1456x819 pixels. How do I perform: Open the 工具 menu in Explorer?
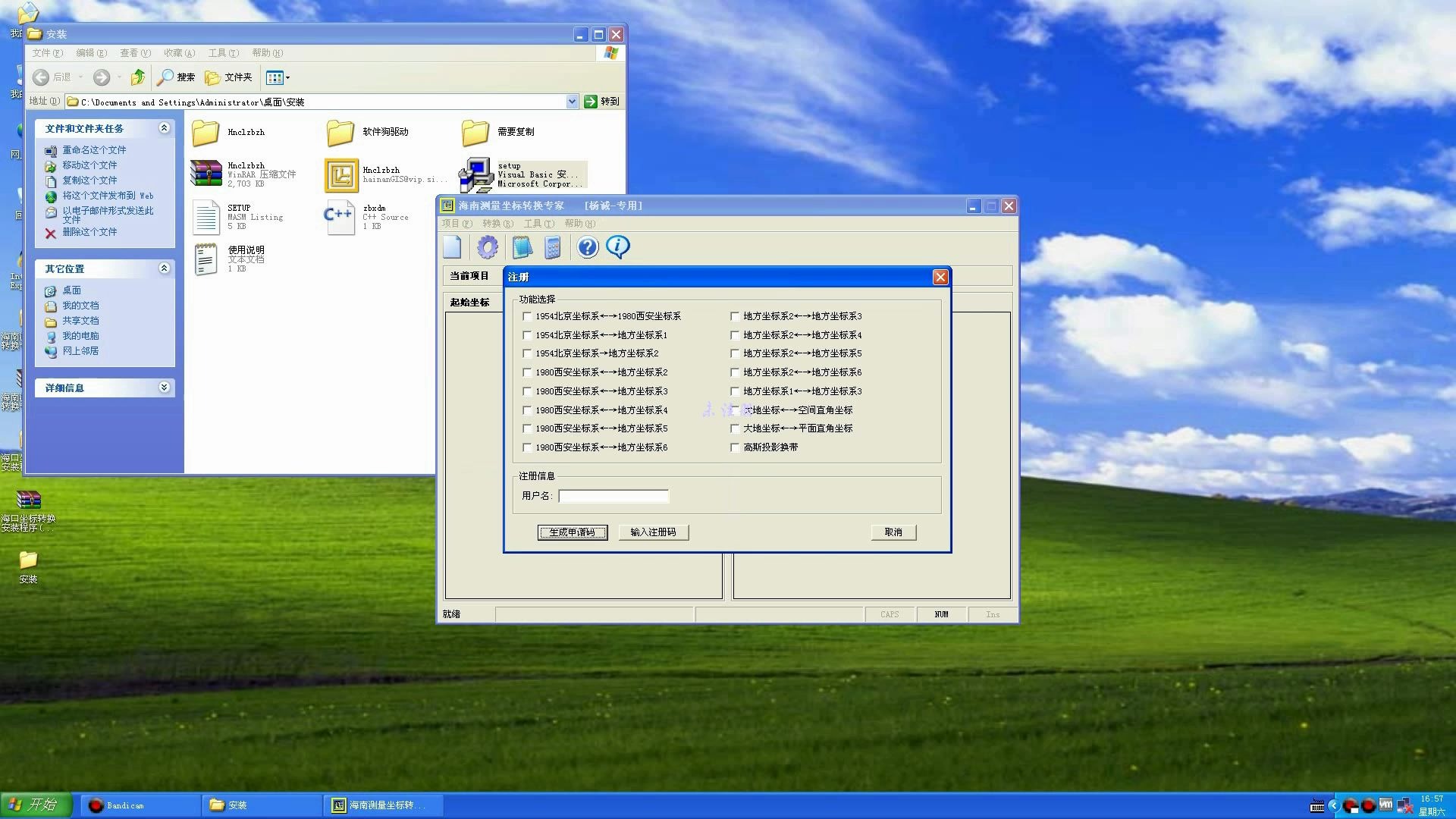click(x=222, y=53)
